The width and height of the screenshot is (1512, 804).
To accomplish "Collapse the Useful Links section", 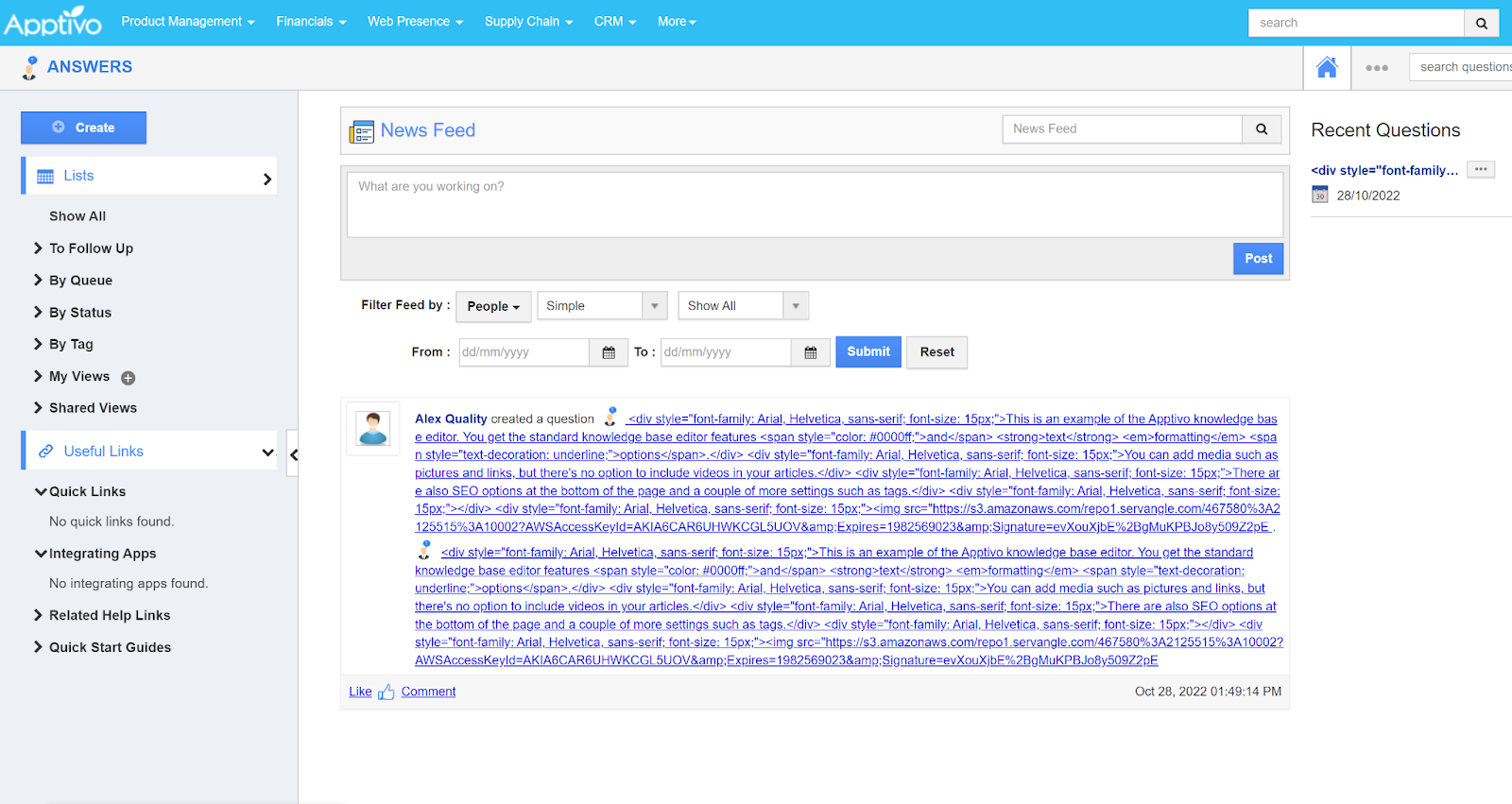I will [x=267, y=453].
